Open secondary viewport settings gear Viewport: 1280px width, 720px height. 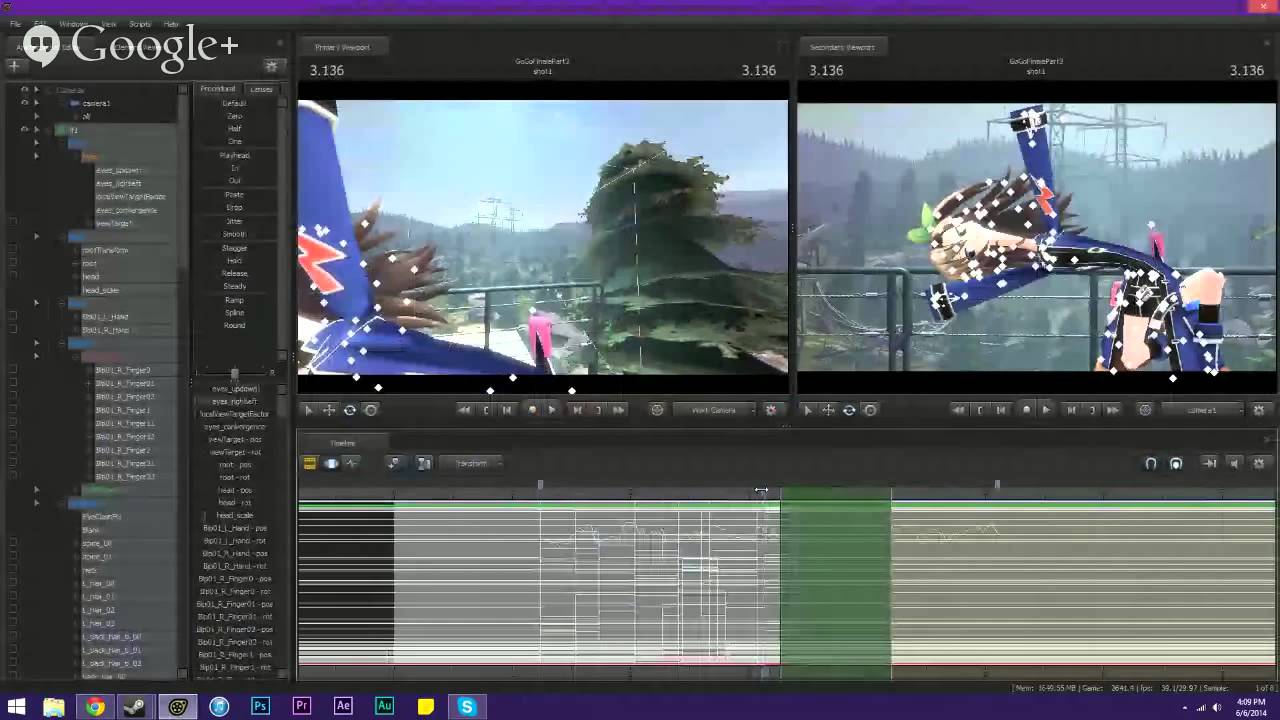tap(1259, 410)
